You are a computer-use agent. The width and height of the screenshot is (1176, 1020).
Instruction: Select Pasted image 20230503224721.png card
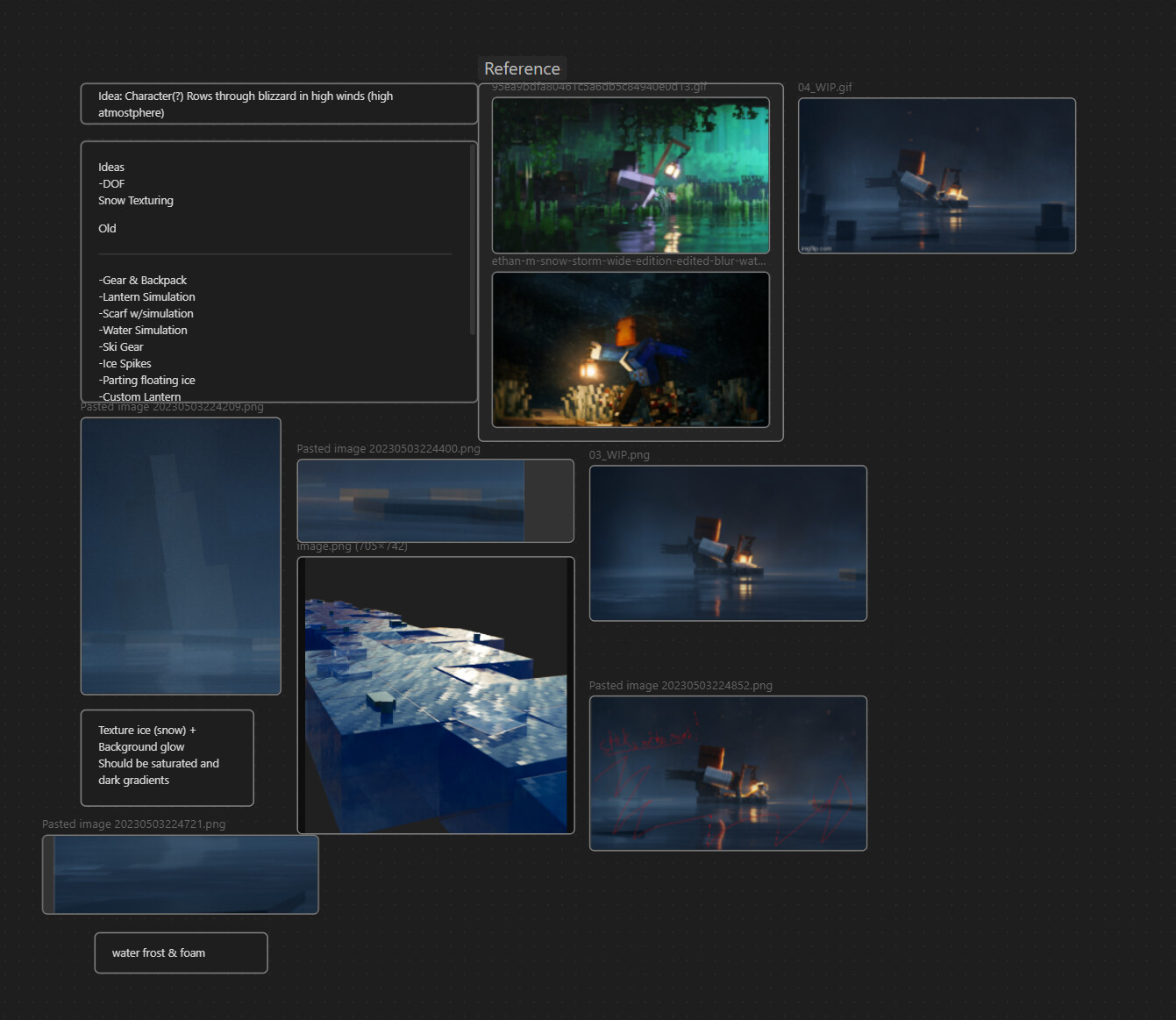(x=181, y=874)
